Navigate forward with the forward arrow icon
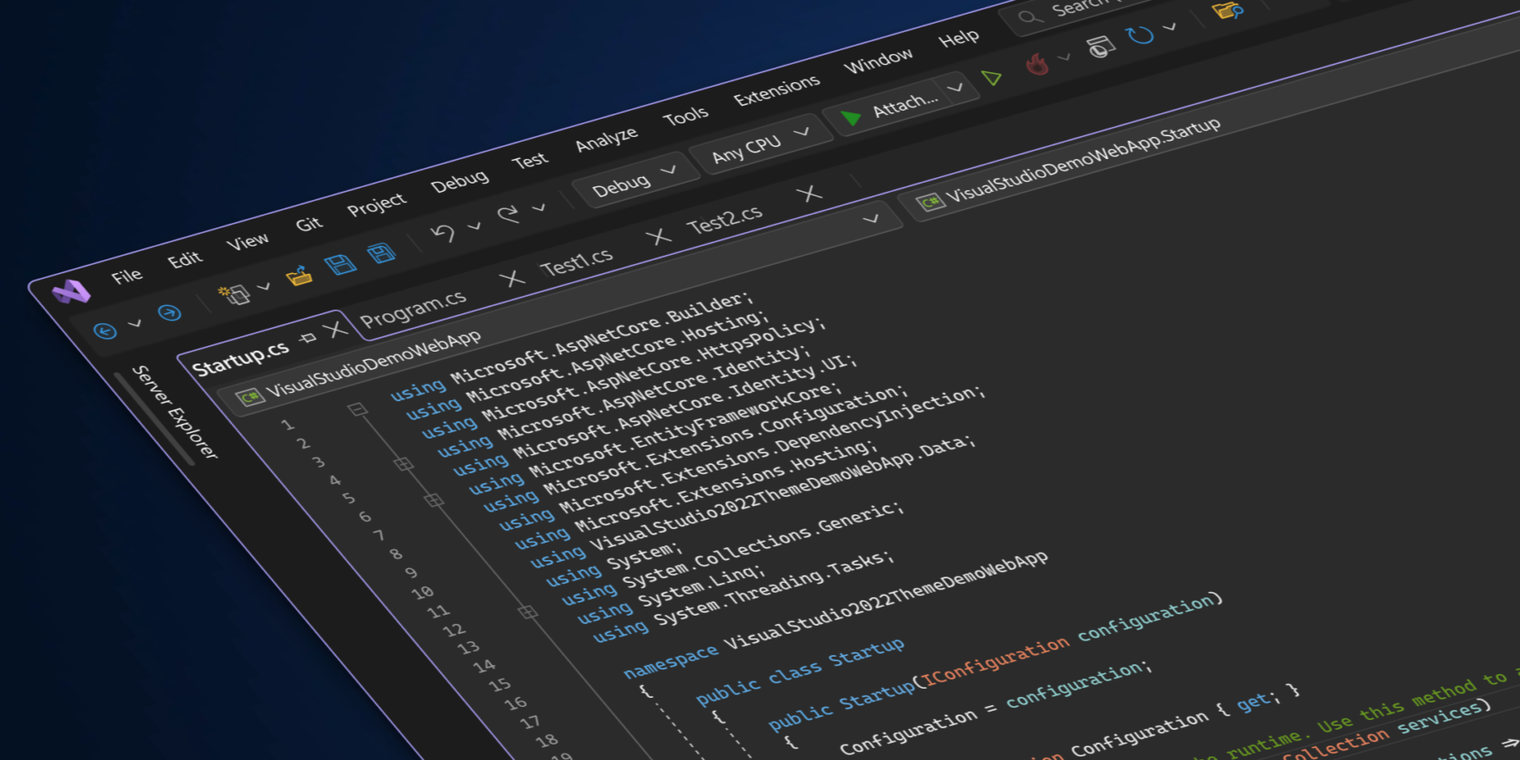This screenshot has width=1520, height=760. point(169,313)
